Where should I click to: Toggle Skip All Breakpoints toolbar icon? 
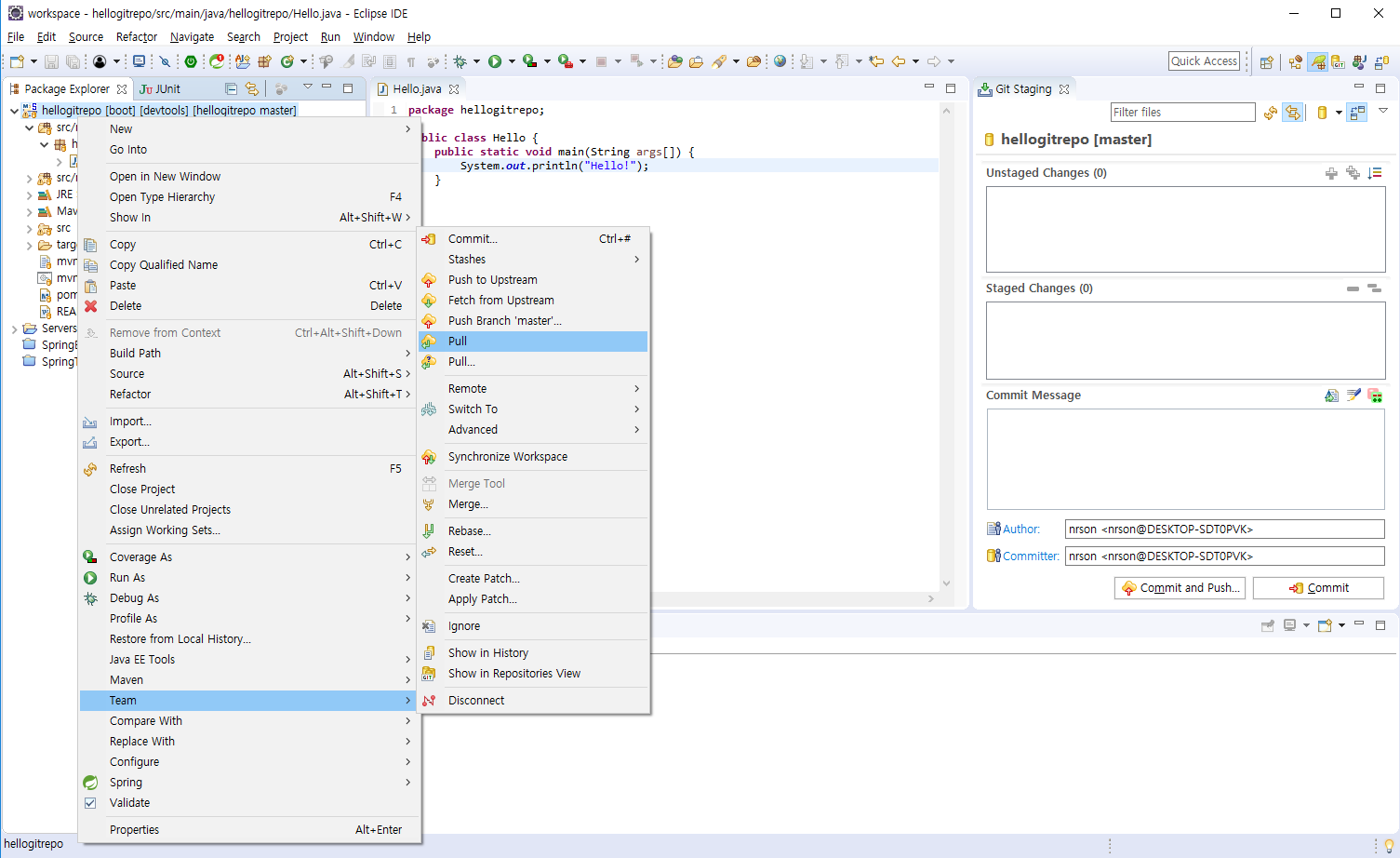tap(164, 61)
